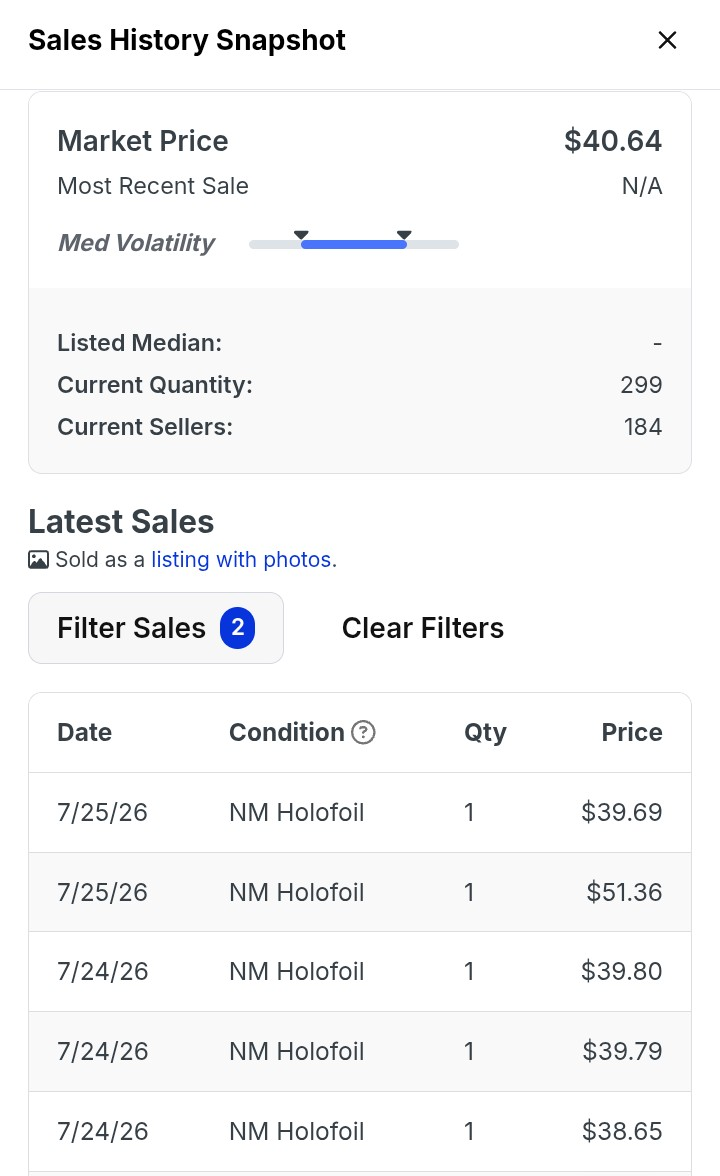Click the Qty column header
720x1176 pixels.
click(485, 732)
